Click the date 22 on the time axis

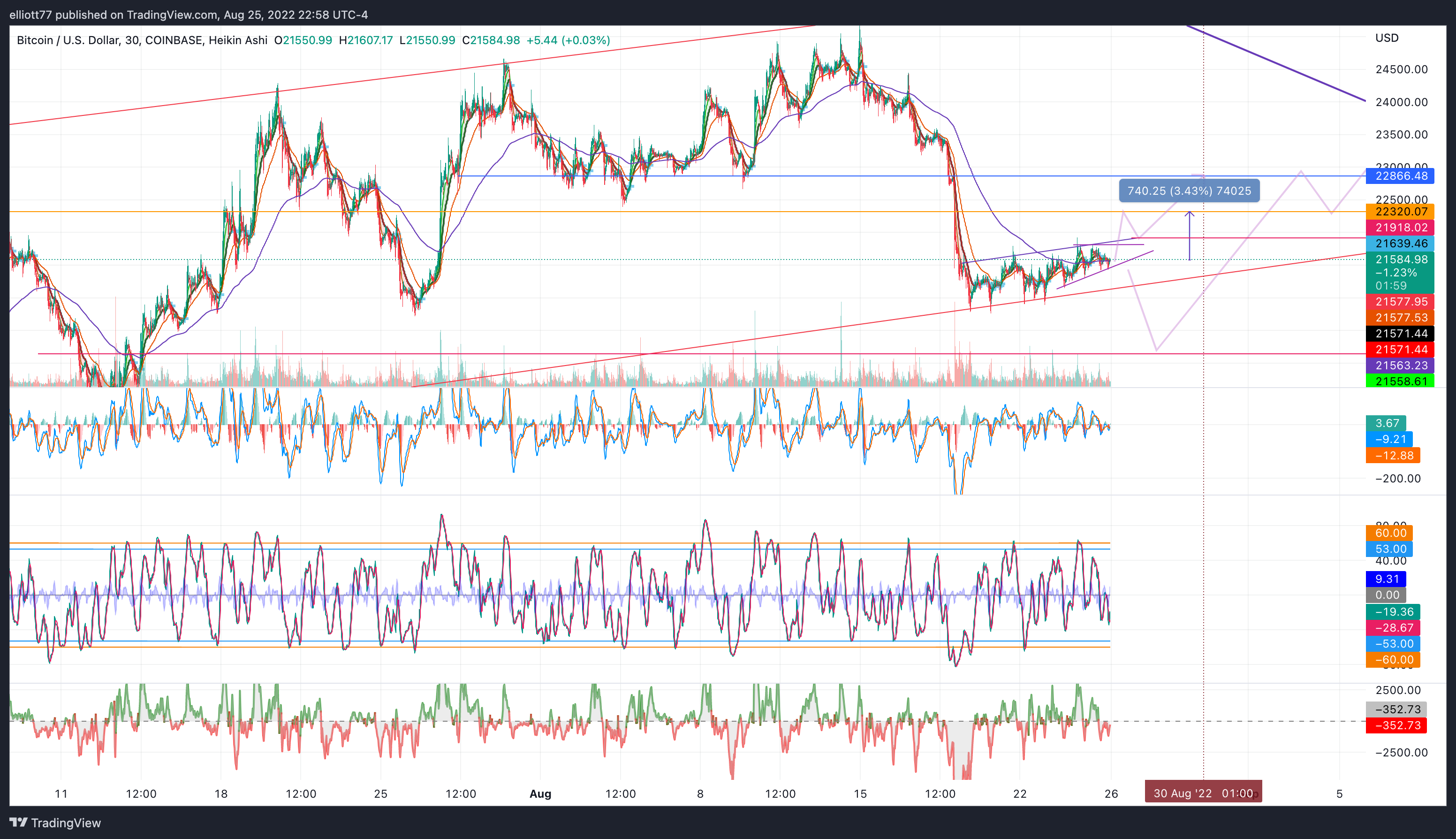pos(1020,793)
